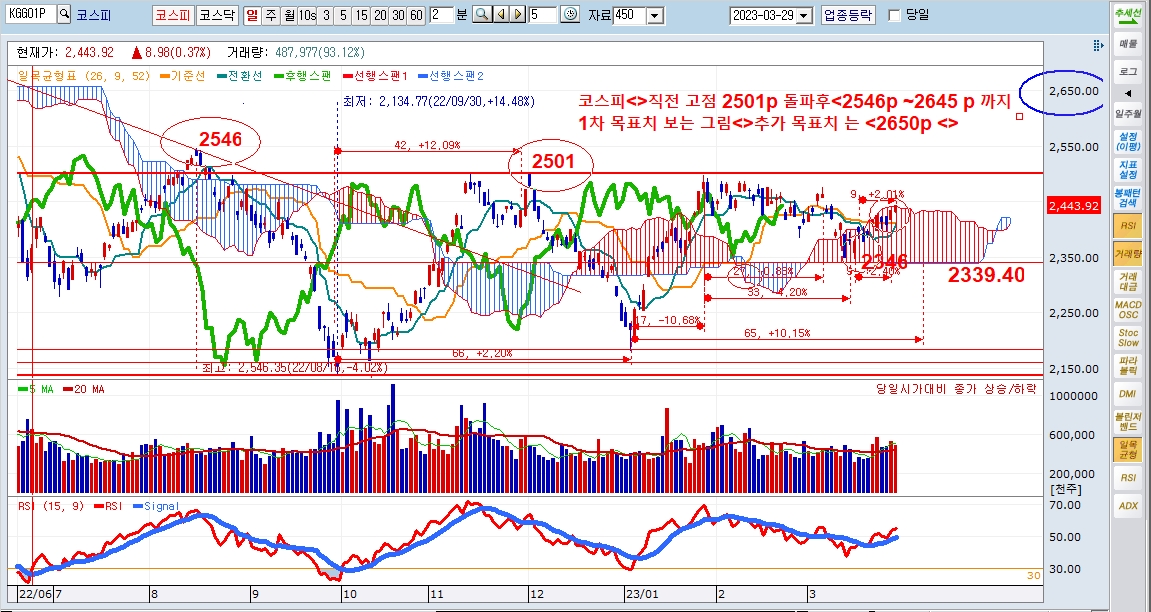Open 봉패턴검색 candle pattern search
The width and height of the screenshot is (1151, 612).
click(x=1128, y=197)
